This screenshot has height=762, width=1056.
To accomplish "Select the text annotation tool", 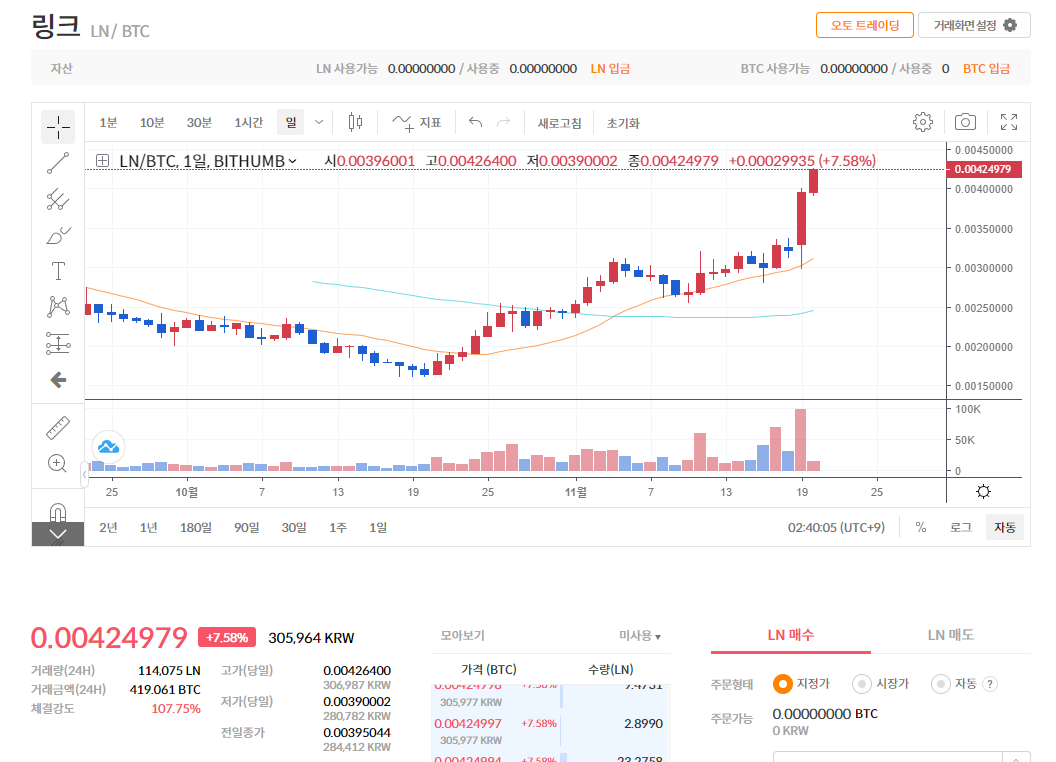I will (58, 271).
